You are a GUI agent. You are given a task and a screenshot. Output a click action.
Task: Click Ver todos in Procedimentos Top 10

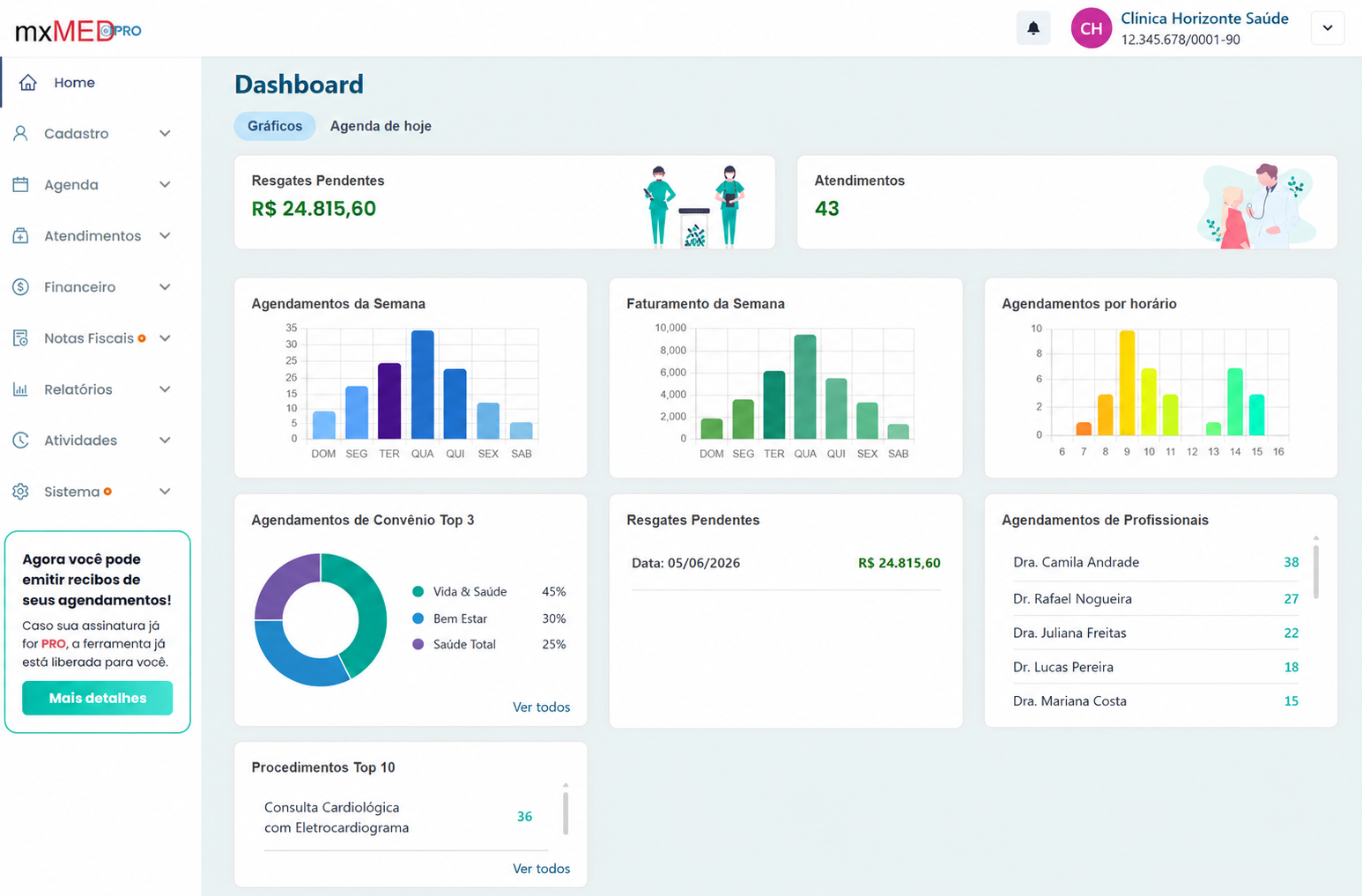541,869
